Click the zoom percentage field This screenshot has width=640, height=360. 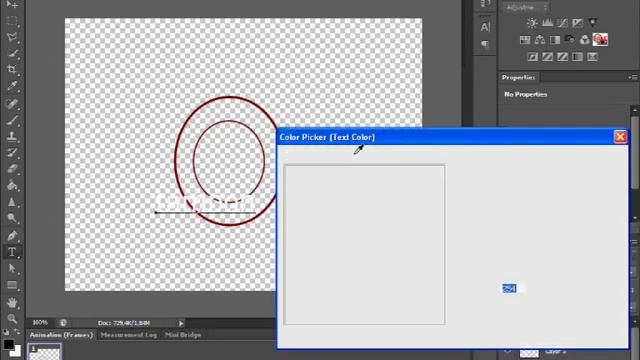point(40,322)
